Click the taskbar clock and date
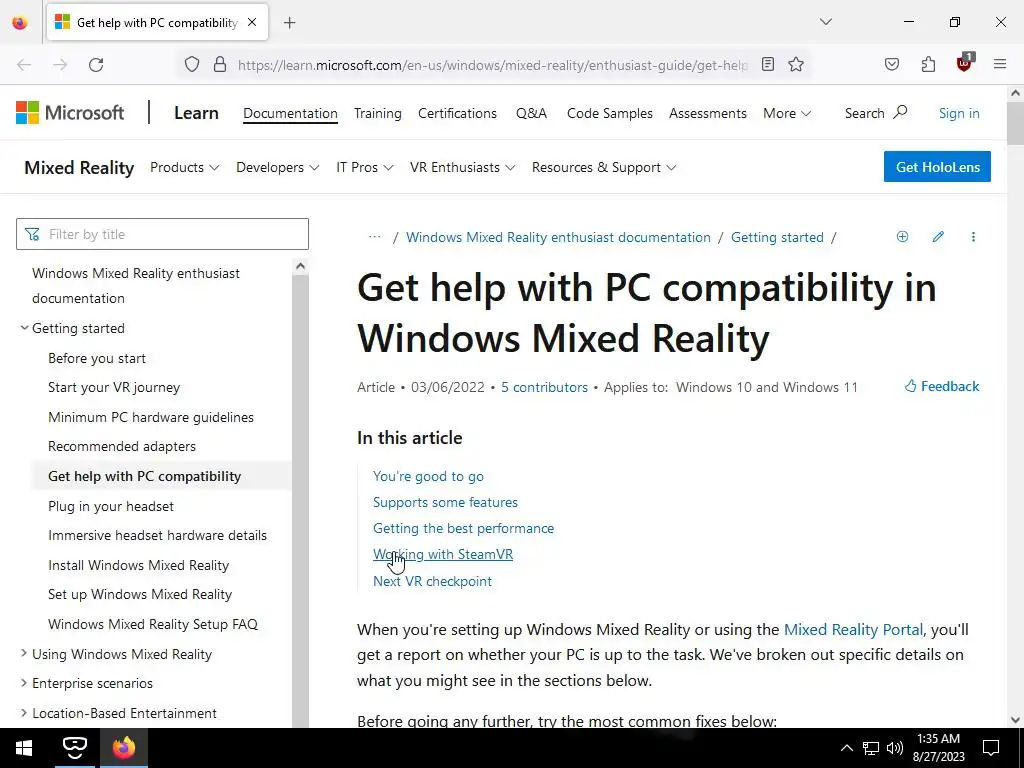1024x768 pixels. [938, 748]
